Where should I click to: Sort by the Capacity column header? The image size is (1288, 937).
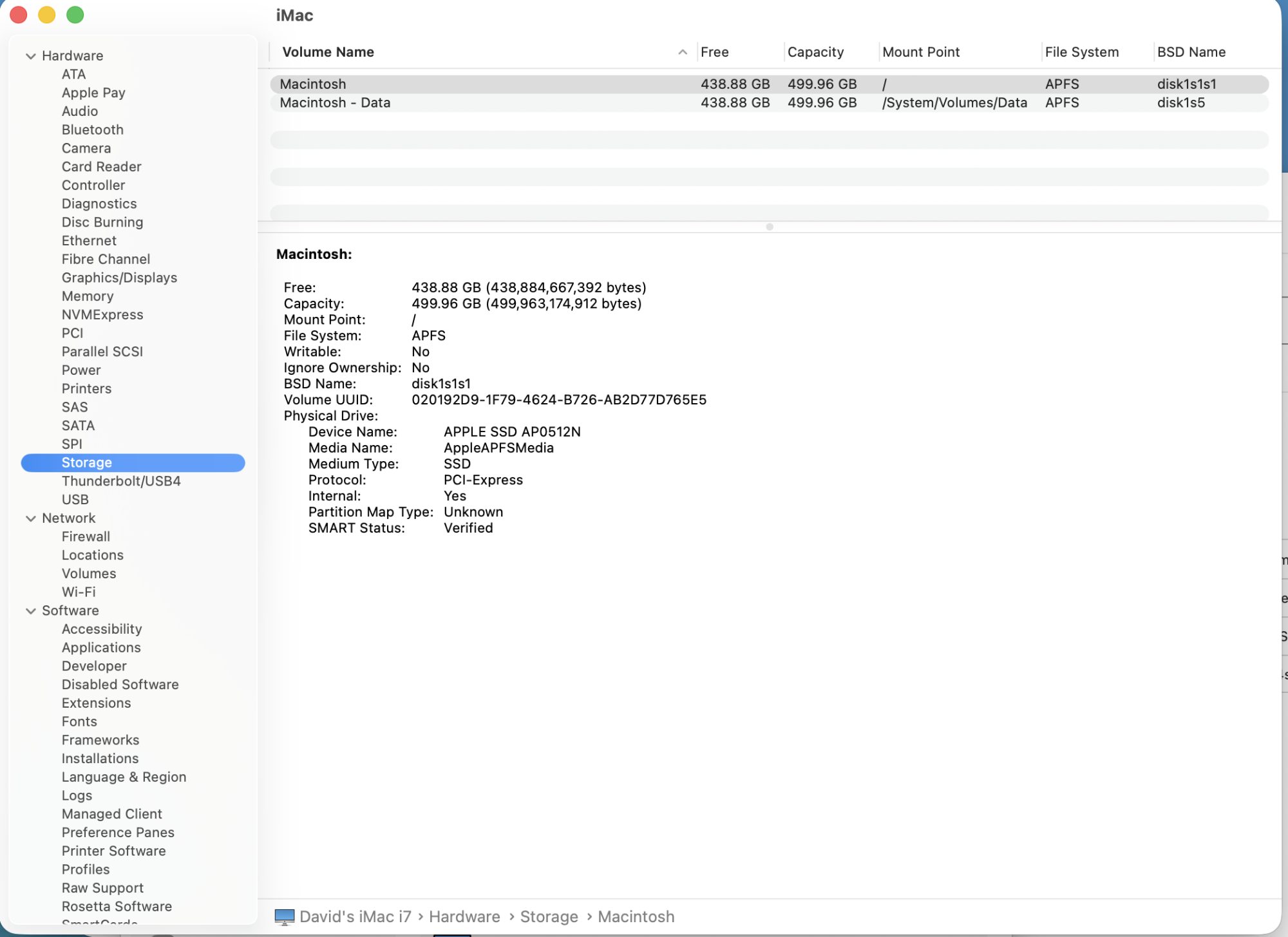tap(815, 52)
